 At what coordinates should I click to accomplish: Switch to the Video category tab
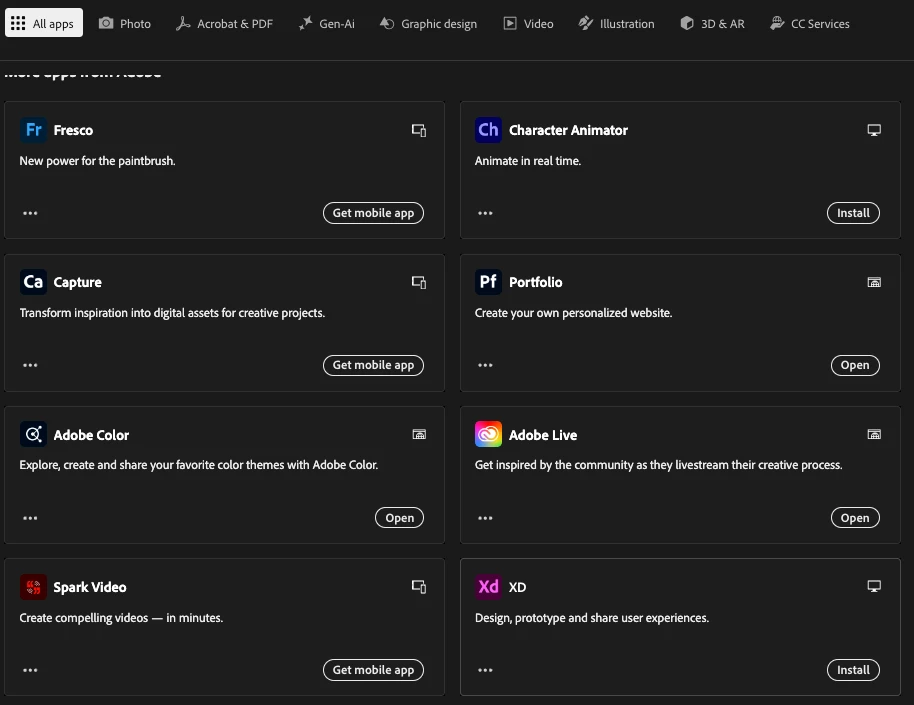tap(529, 23)
